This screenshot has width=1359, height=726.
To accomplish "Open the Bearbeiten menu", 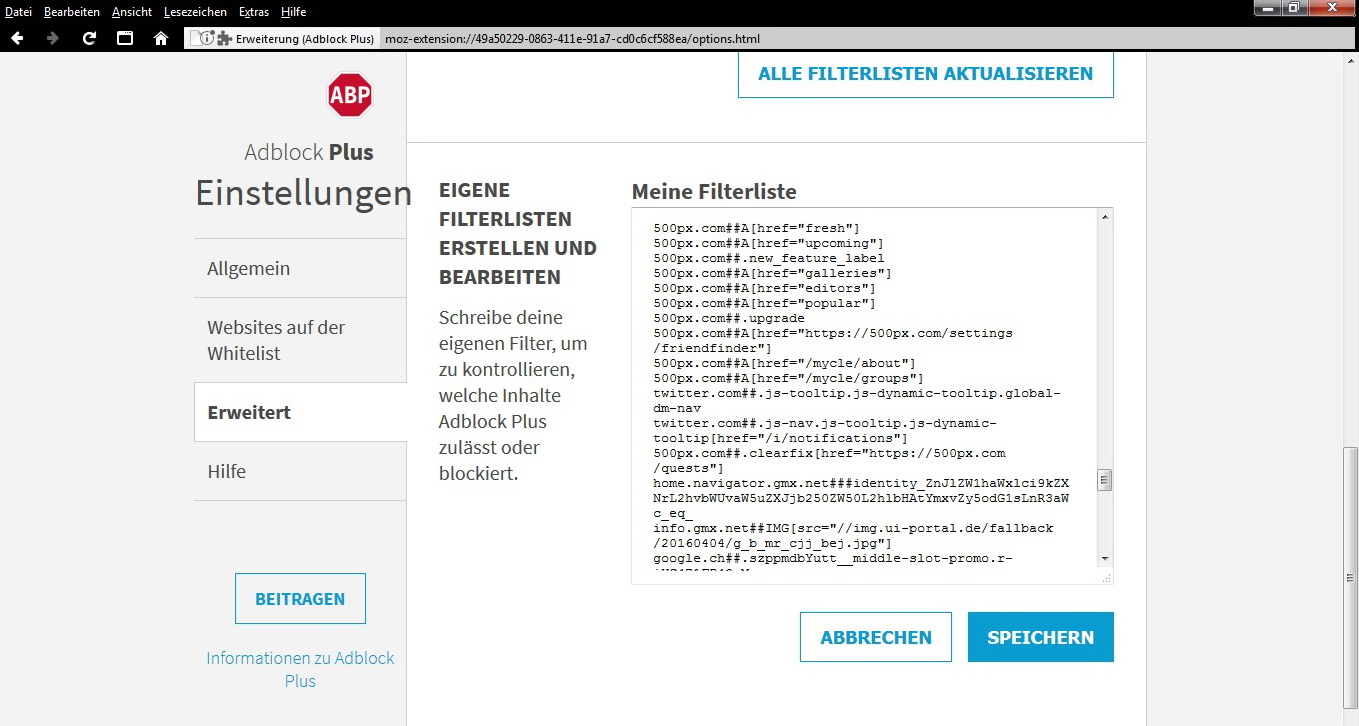I will pos(72,12).
